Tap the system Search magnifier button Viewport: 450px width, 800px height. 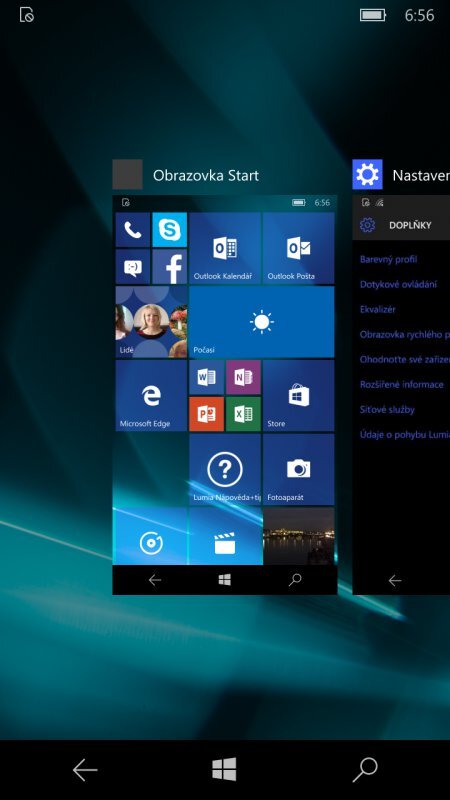click(365, 769)
